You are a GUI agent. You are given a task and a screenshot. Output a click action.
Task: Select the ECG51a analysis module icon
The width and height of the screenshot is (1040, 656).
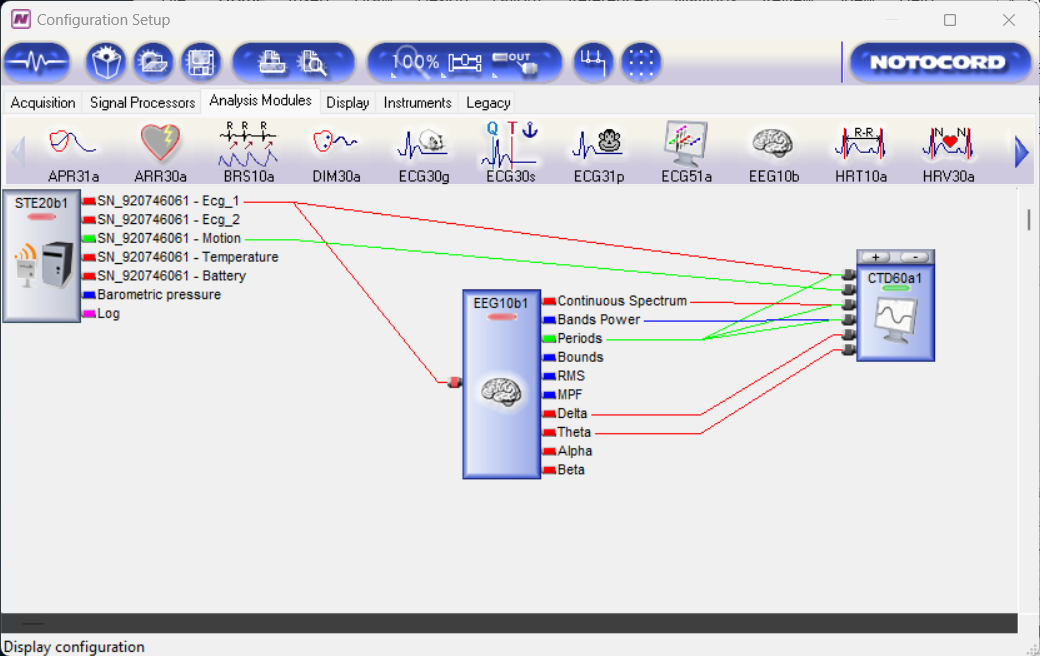tap(686, 143)
